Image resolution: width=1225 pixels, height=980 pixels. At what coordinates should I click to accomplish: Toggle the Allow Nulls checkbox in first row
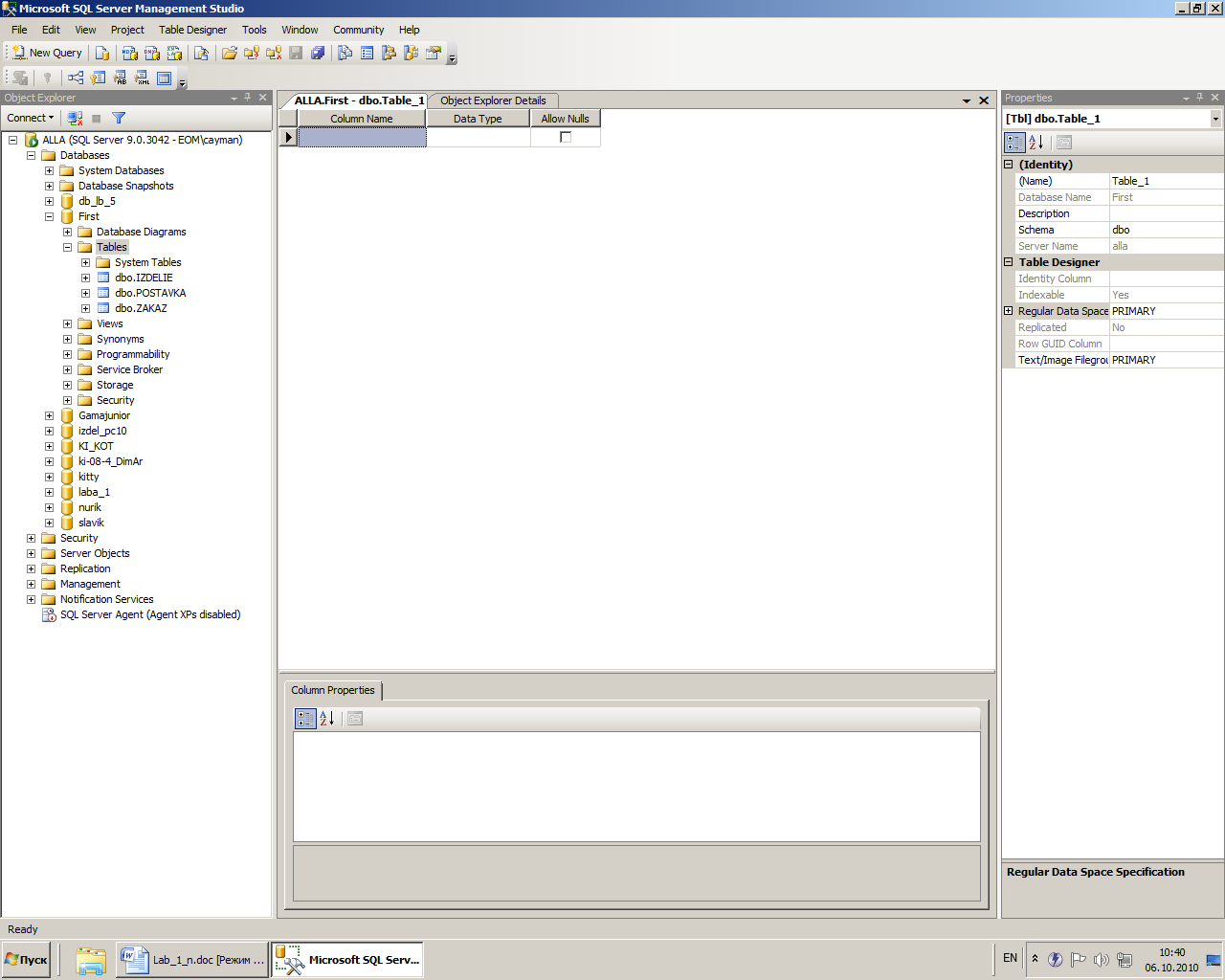(566, 137)
